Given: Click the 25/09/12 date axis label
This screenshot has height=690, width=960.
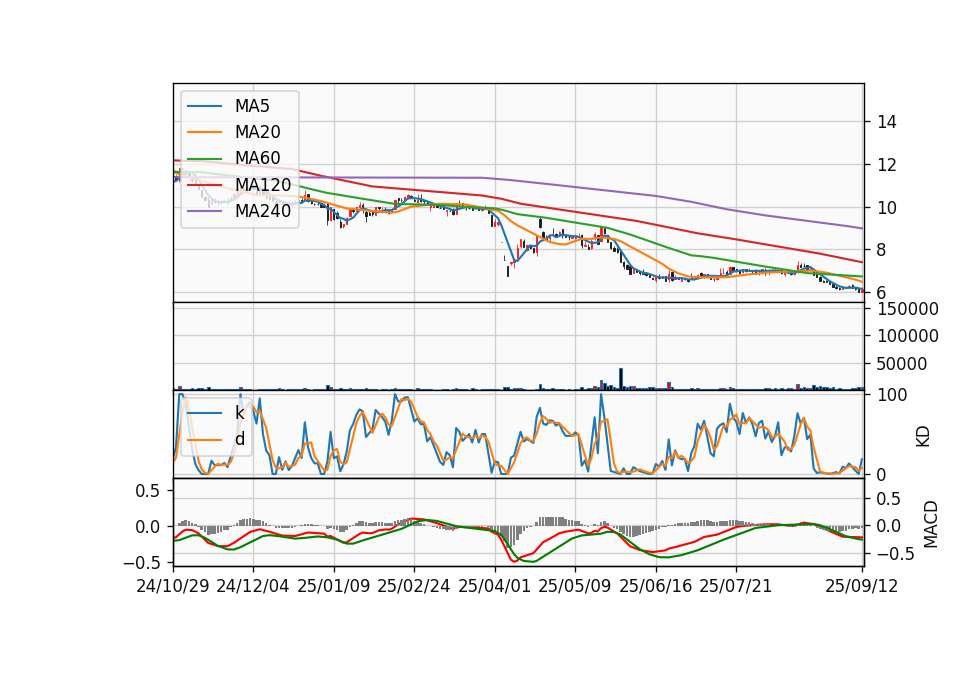Looking at the screenshot, I should pyautogui.click(x=861, y=586).
